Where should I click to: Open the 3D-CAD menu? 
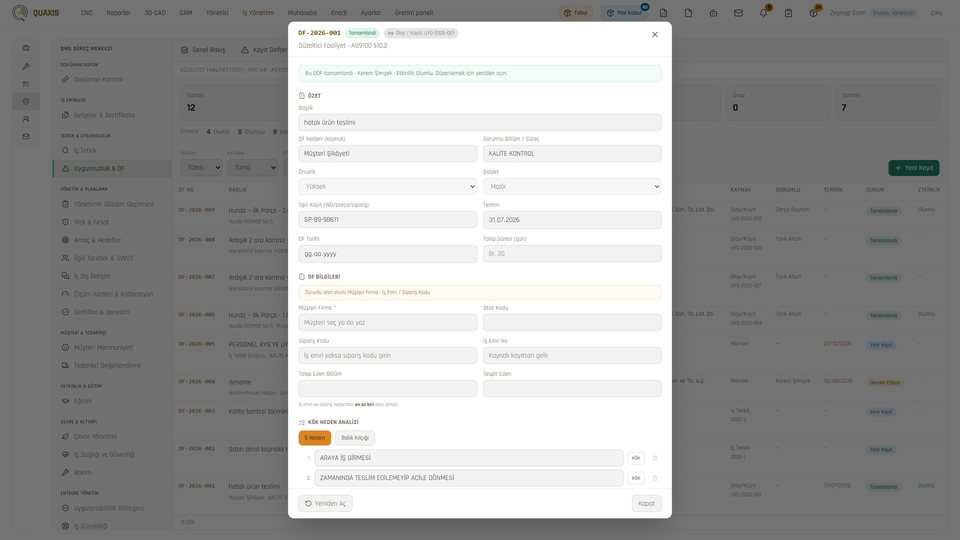pyautogui.click(x=155, y=13)
